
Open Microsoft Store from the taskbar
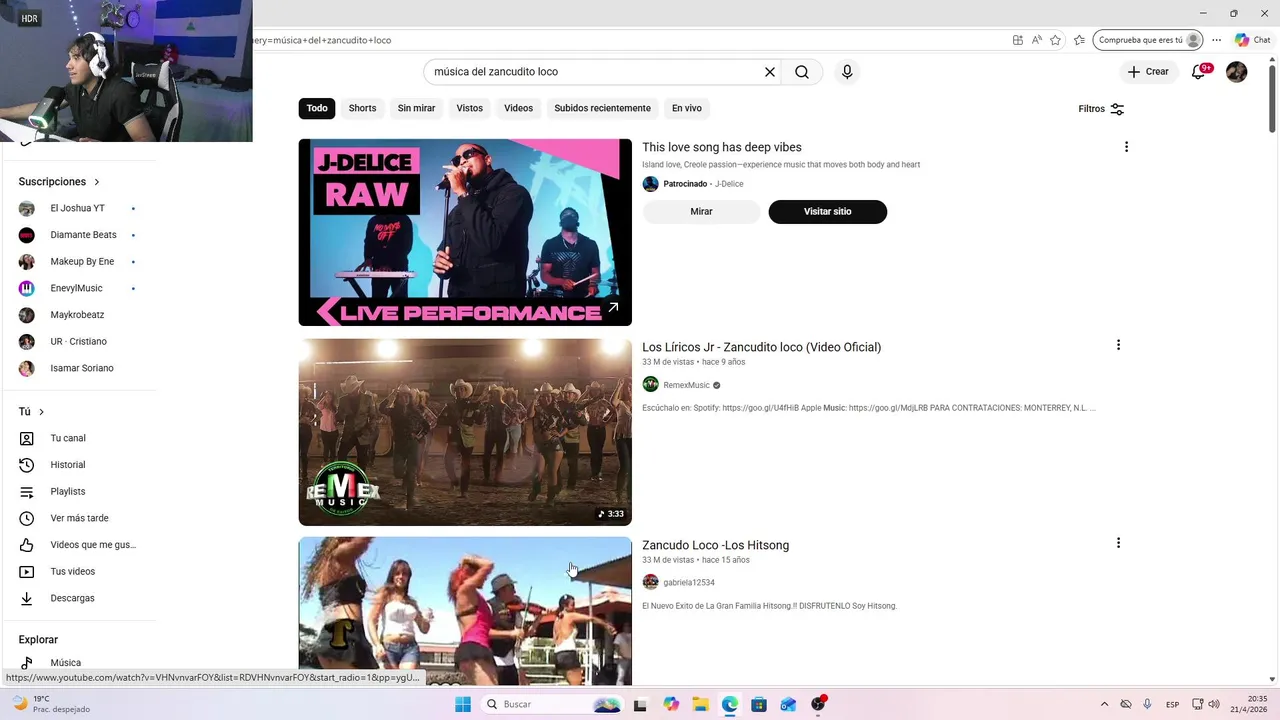(x=759, y=704)
